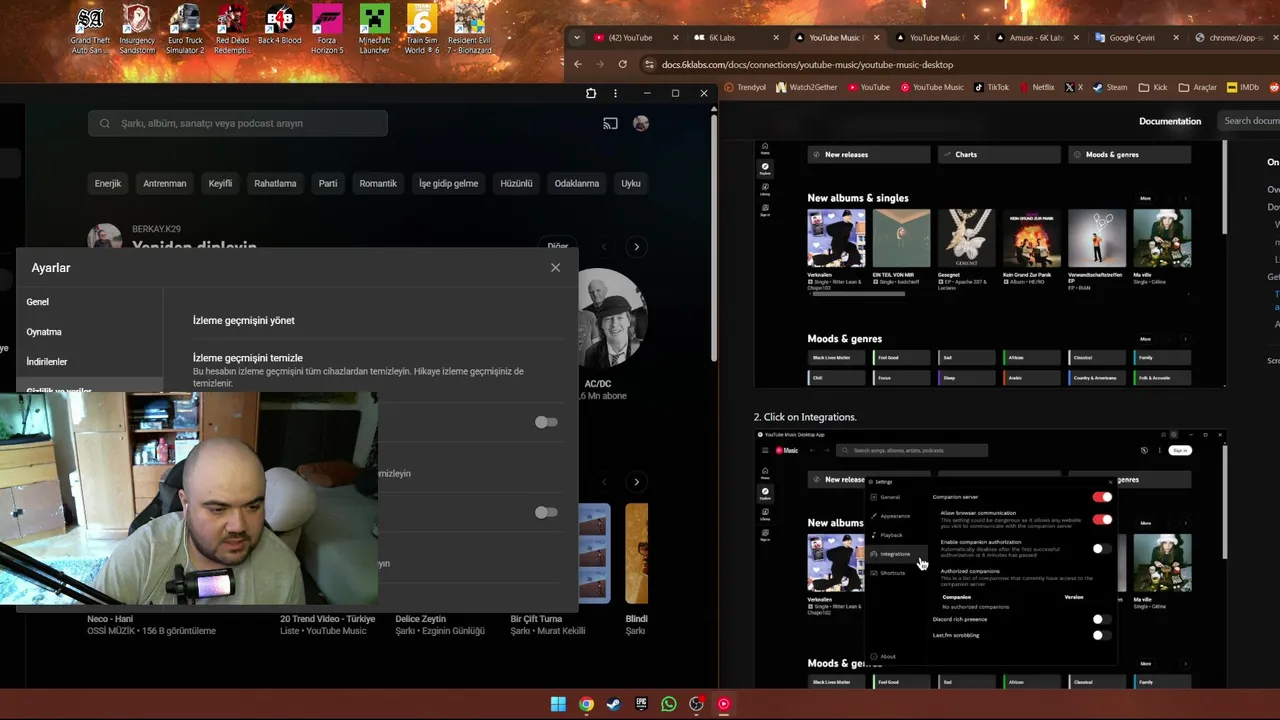The height and width of the screenshot is (720, 1280).
Task: Open Google Chrome from taskbar
Action: 586,704
